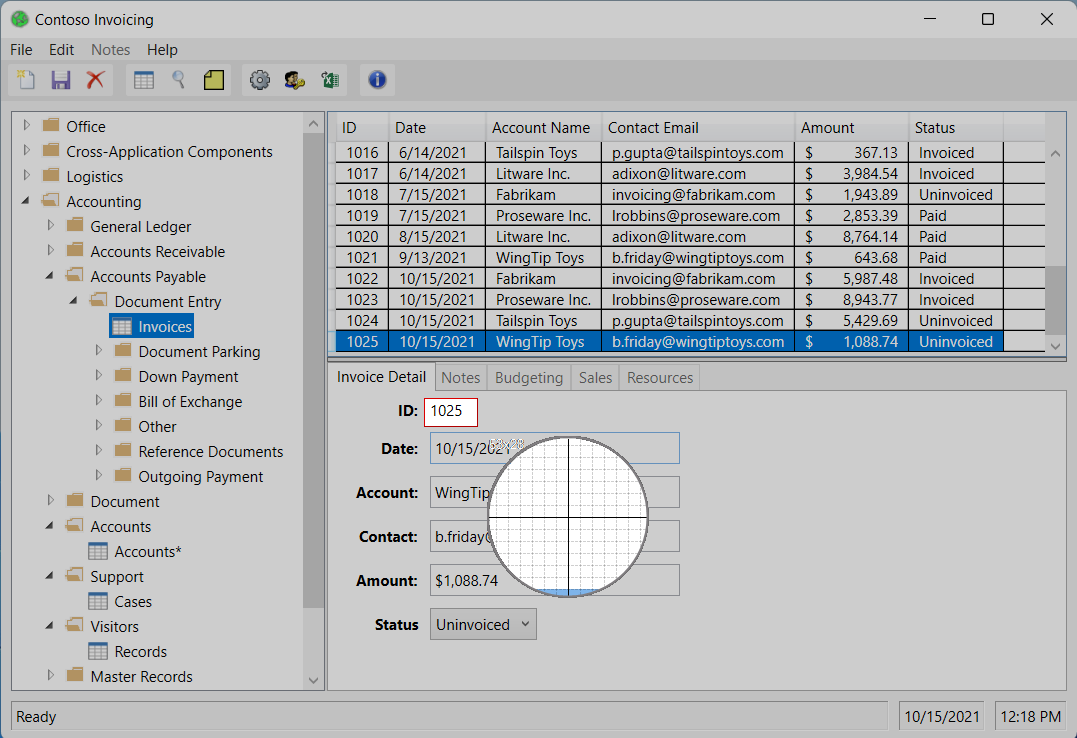
Task: Click the ID field showing 1025
Action: (x=450, y=411)
